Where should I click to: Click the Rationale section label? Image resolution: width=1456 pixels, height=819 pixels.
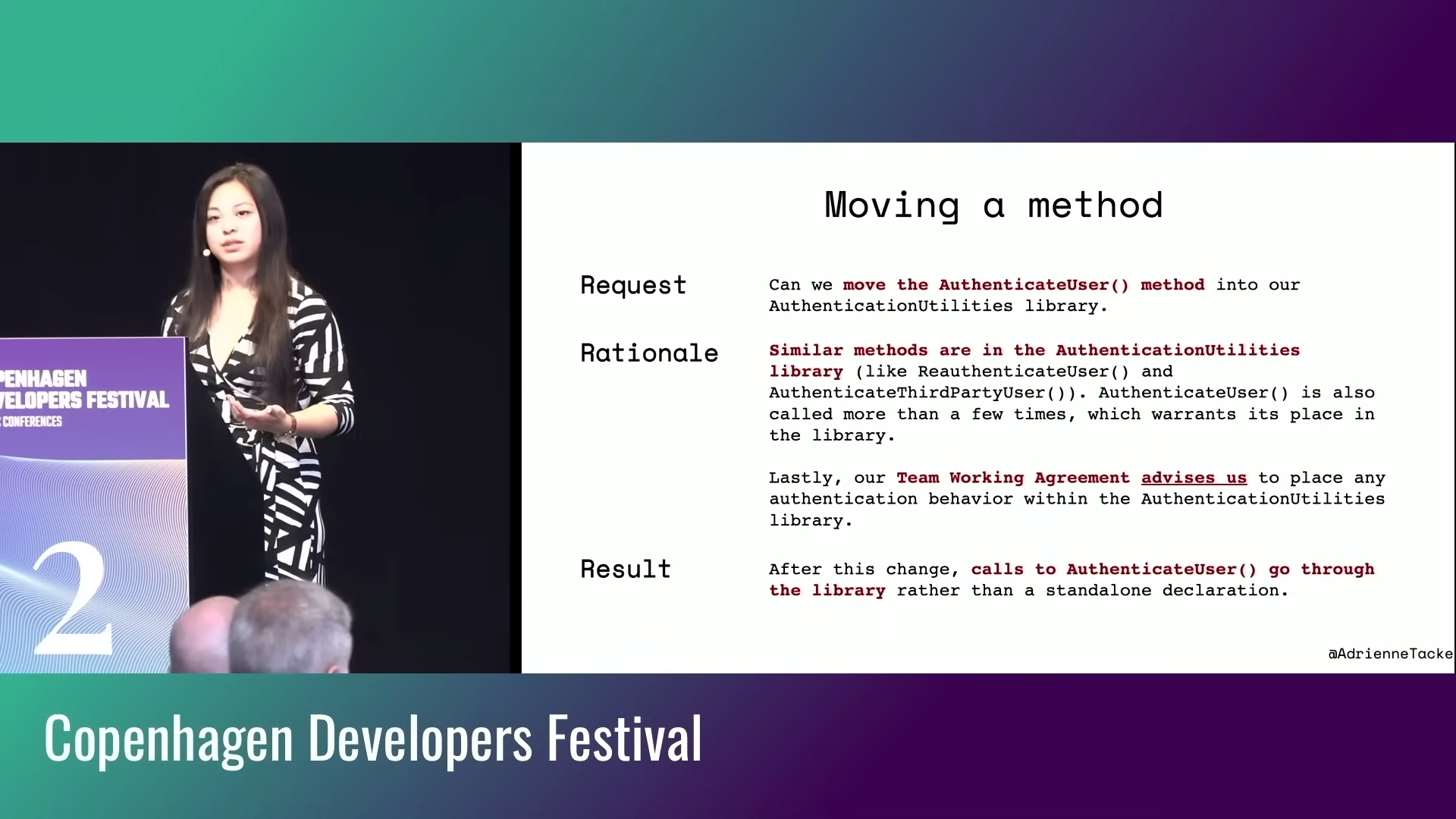[648, 352]
